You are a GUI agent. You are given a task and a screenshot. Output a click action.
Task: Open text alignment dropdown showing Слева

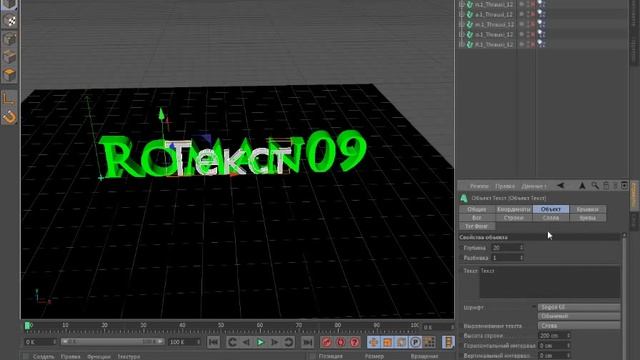click(x=579, y=326)
